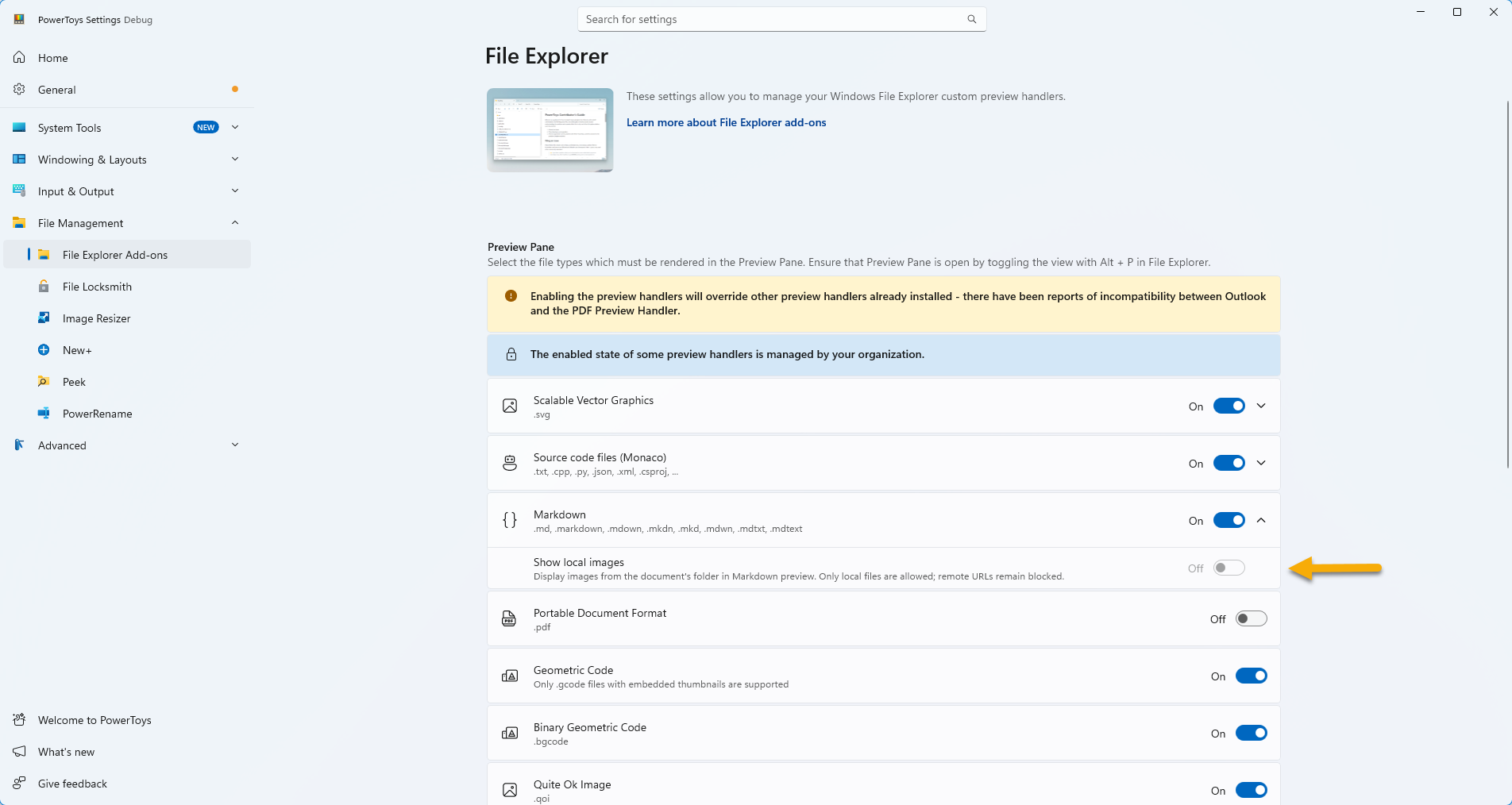Click the Give feedback icon

coord(19,783)
